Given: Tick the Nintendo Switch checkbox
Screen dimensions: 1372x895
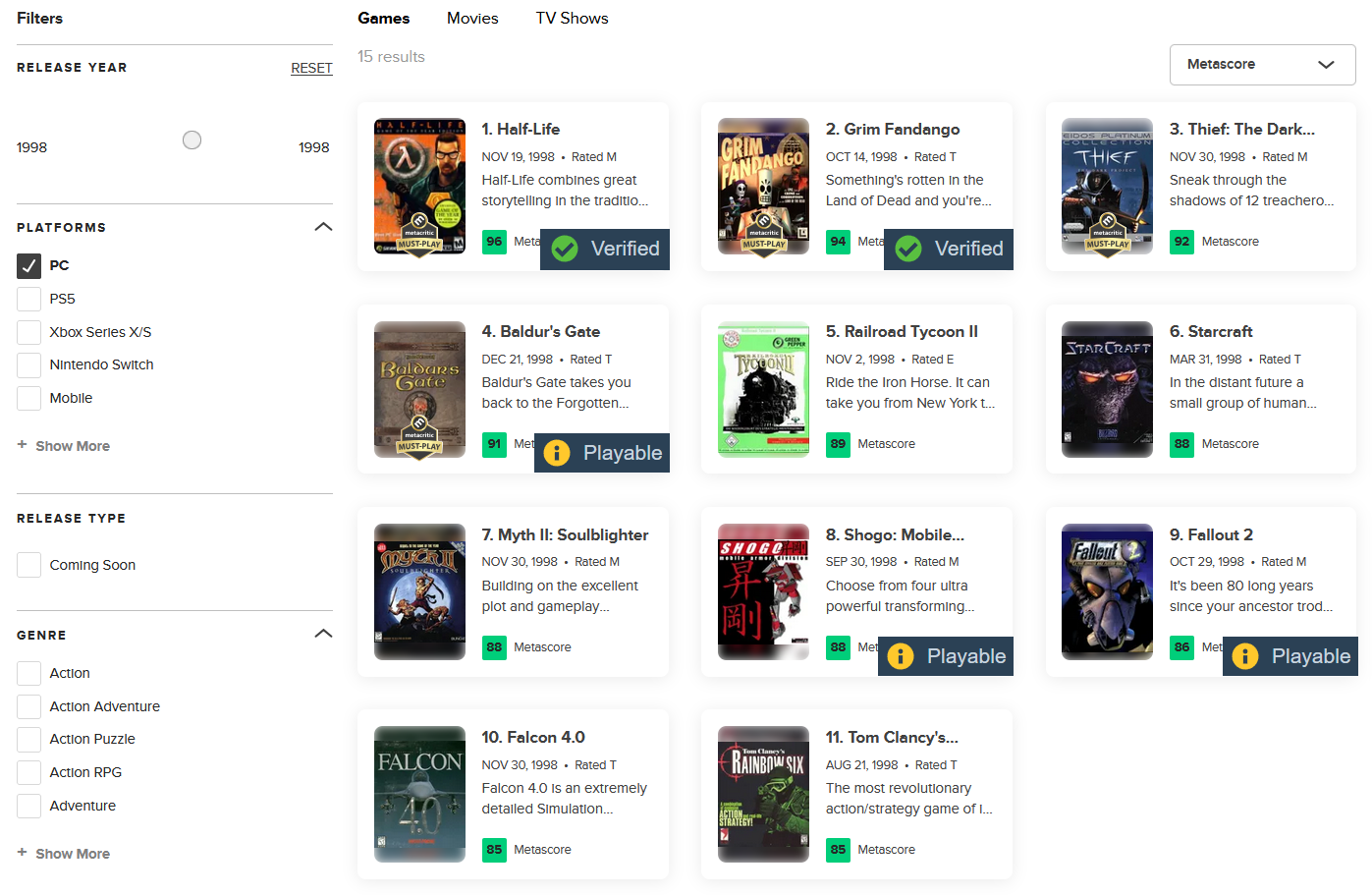Looking at the screenshot, I should (29, 364).
